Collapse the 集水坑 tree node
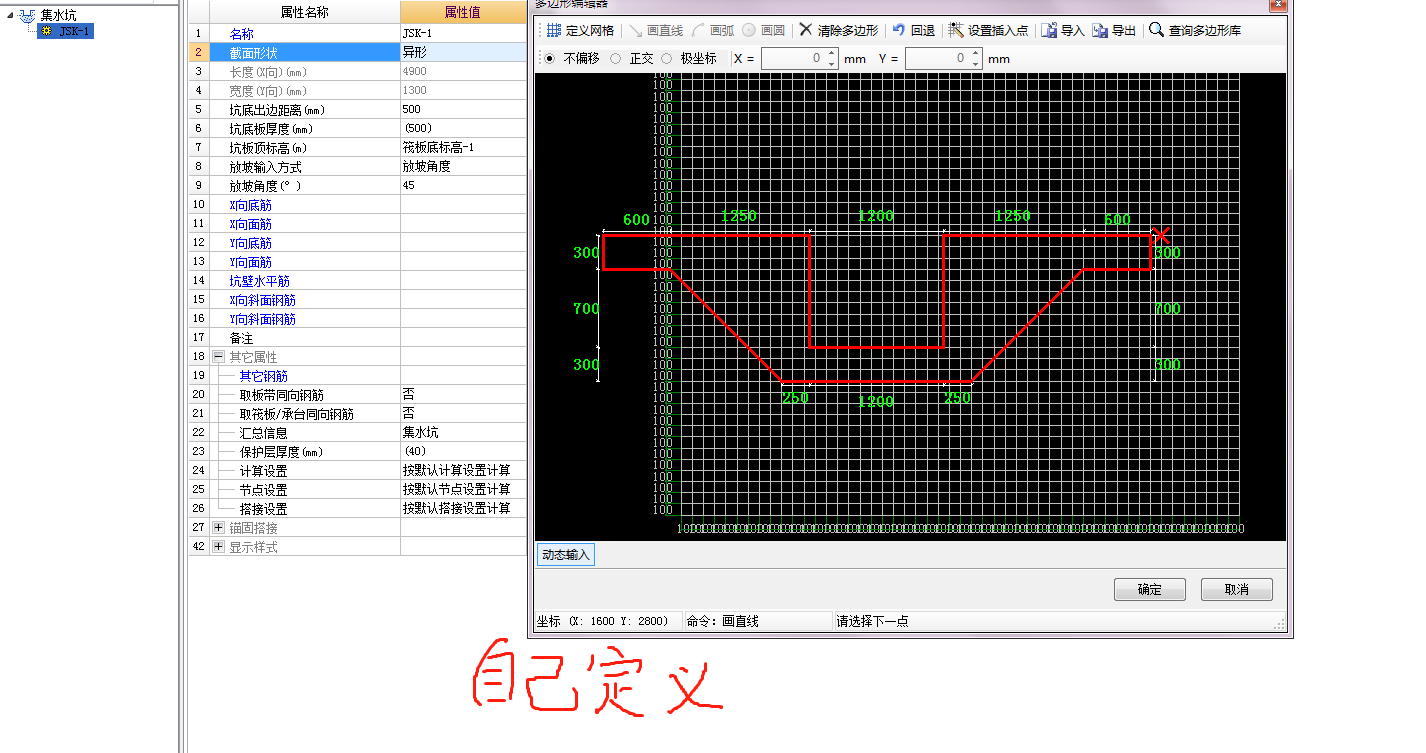The height and width of the screenshot is (753, 1426). [10, 15]
